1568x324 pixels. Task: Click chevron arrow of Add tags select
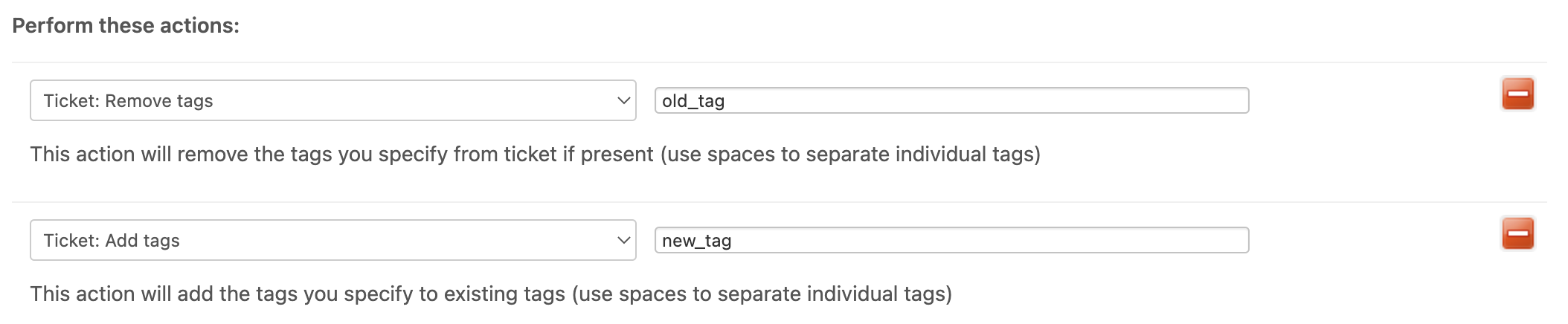pyautogui.click(x=623, y=240)
